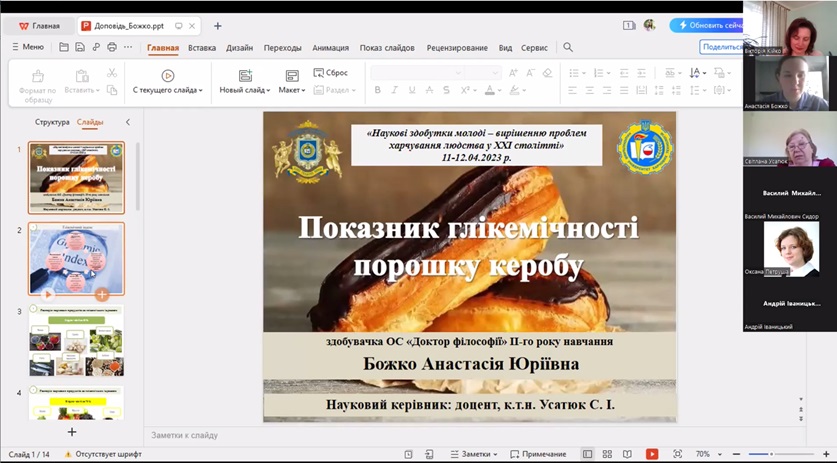Start slideshow with С текущего слайда icon
Image resolution: width=837 pixels, height=463 pixels.
click(167, 76)
